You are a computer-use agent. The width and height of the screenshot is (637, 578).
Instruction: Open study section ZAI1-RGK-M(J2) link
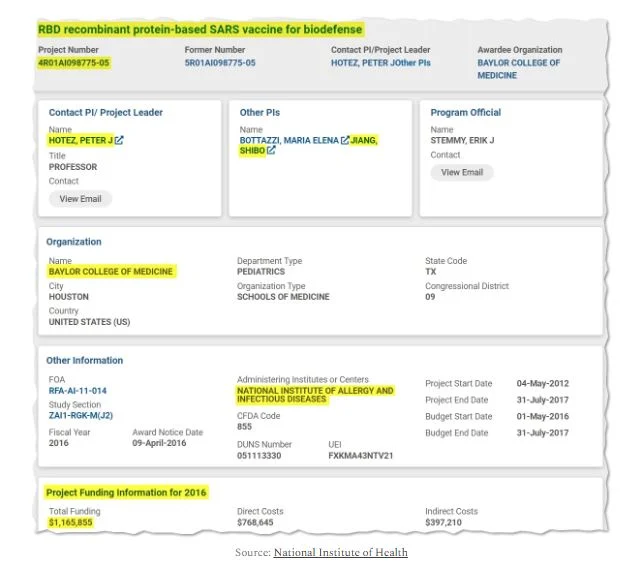[x=81, y=416]
